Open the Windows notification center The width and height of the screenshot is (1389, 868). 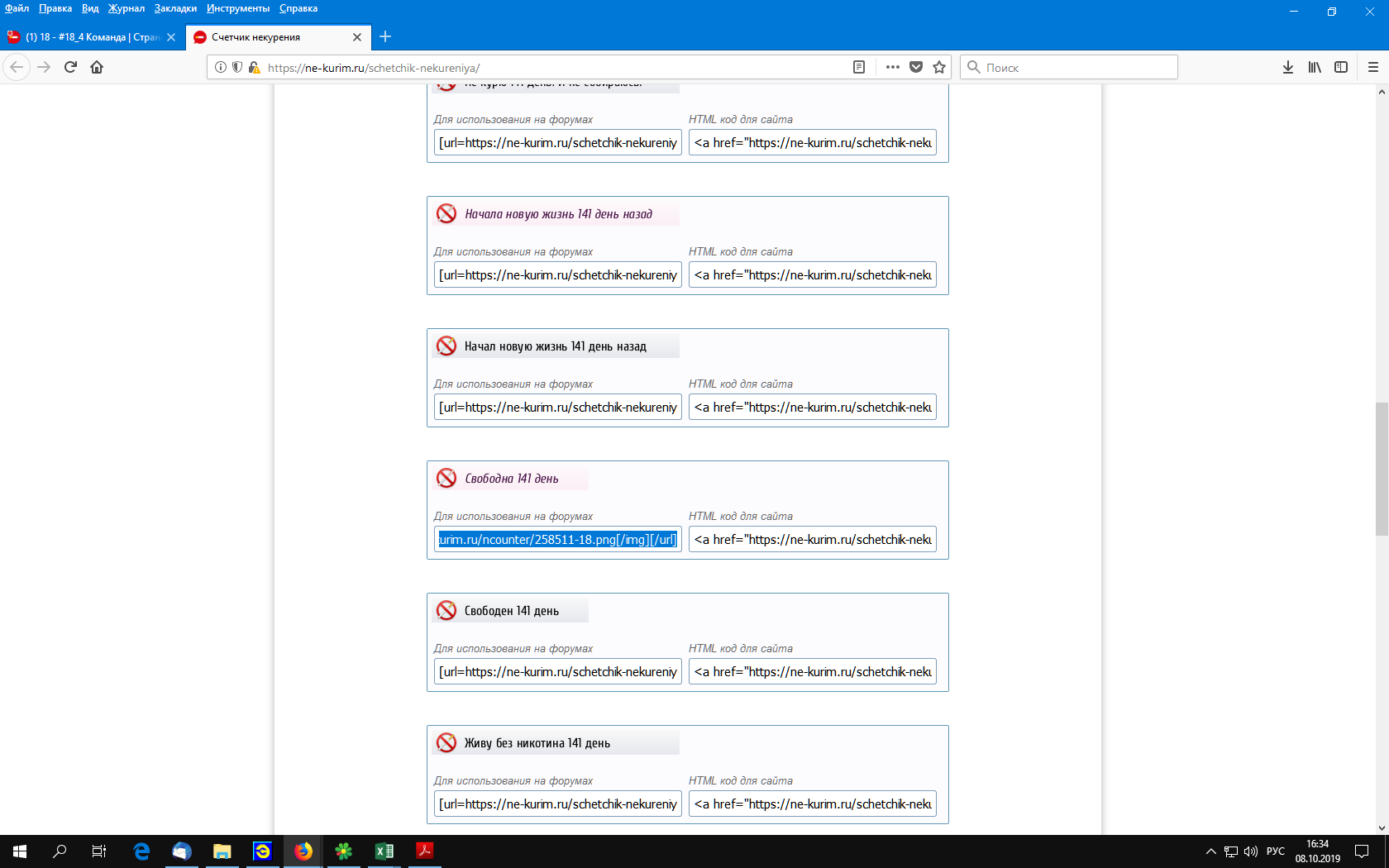click(1362, 851)
